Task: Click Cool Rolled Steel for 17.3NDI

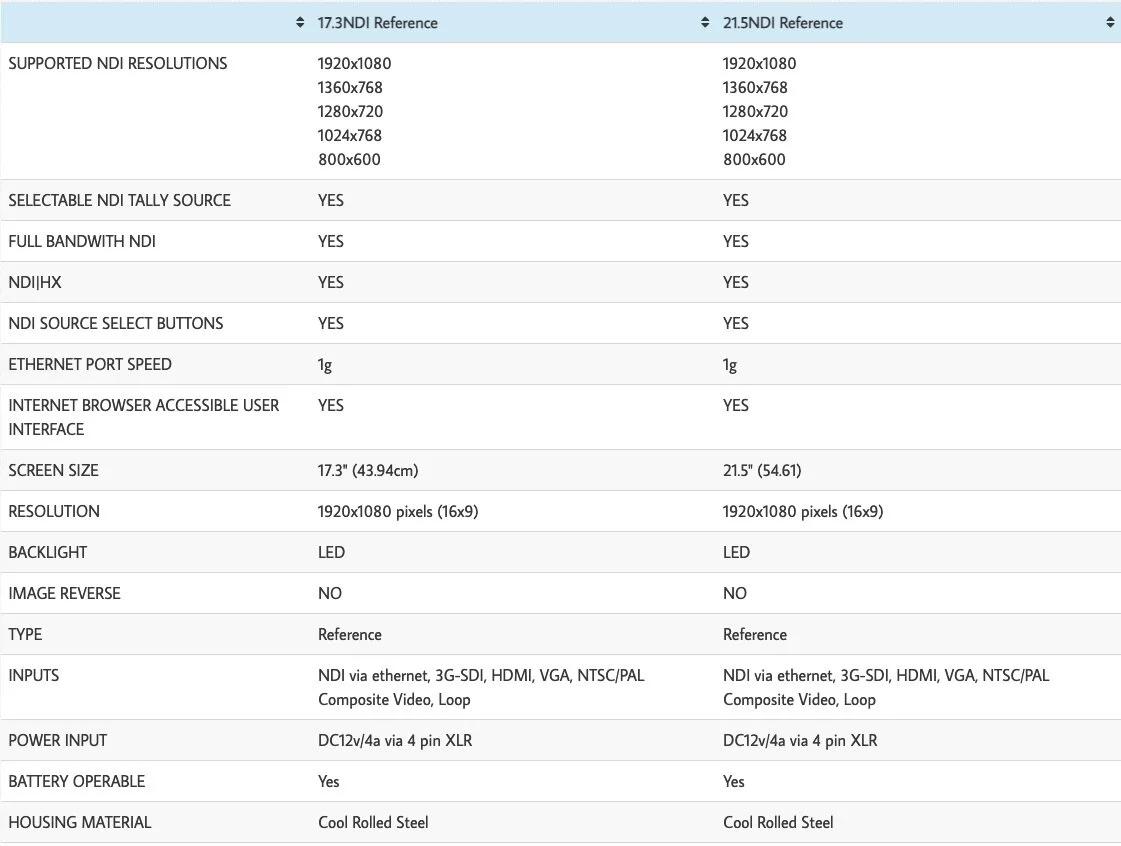Action: point(373,822)
